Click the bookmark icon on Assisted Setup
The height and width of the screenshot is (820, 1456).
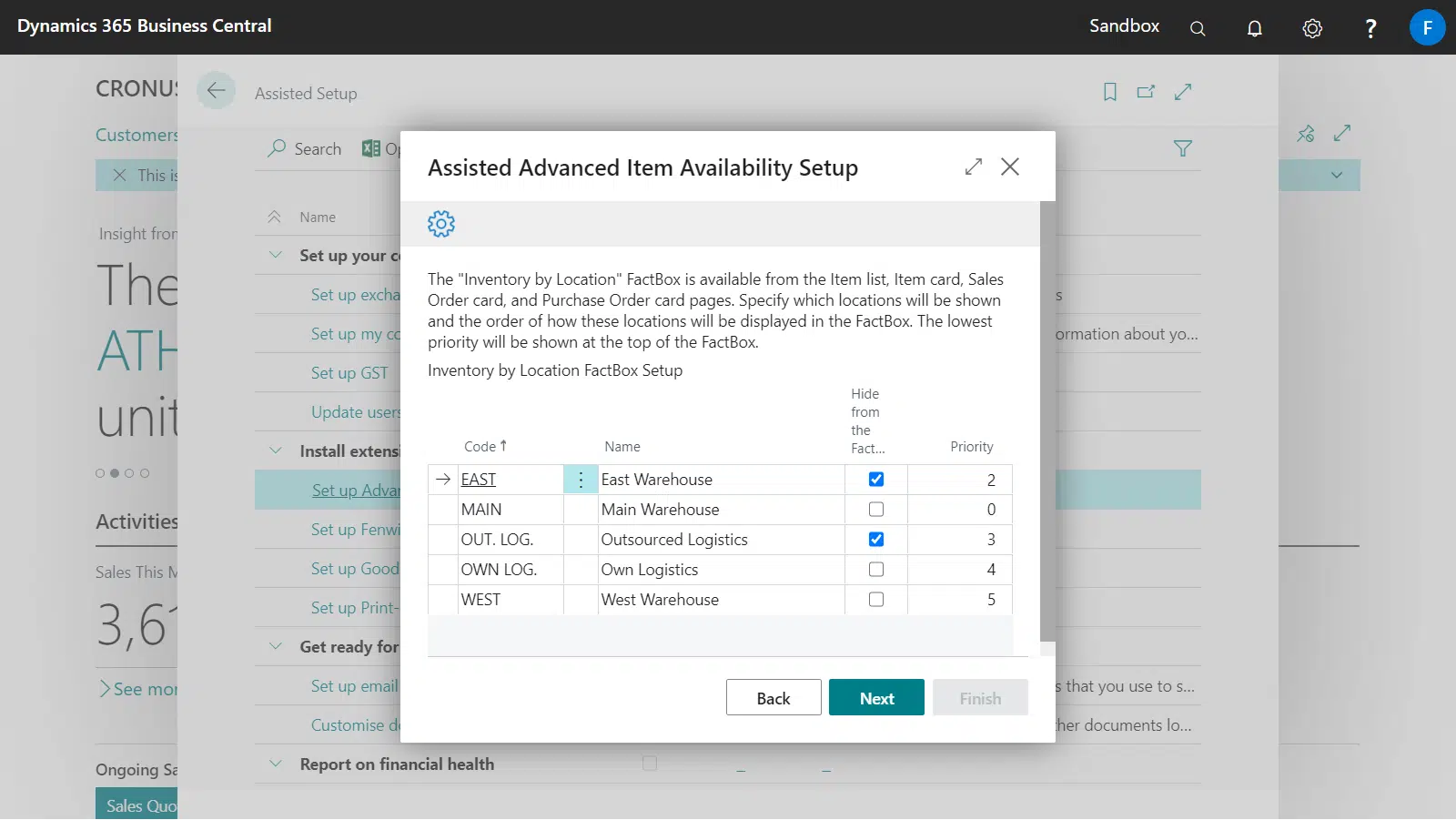(x=1109, y=92)
